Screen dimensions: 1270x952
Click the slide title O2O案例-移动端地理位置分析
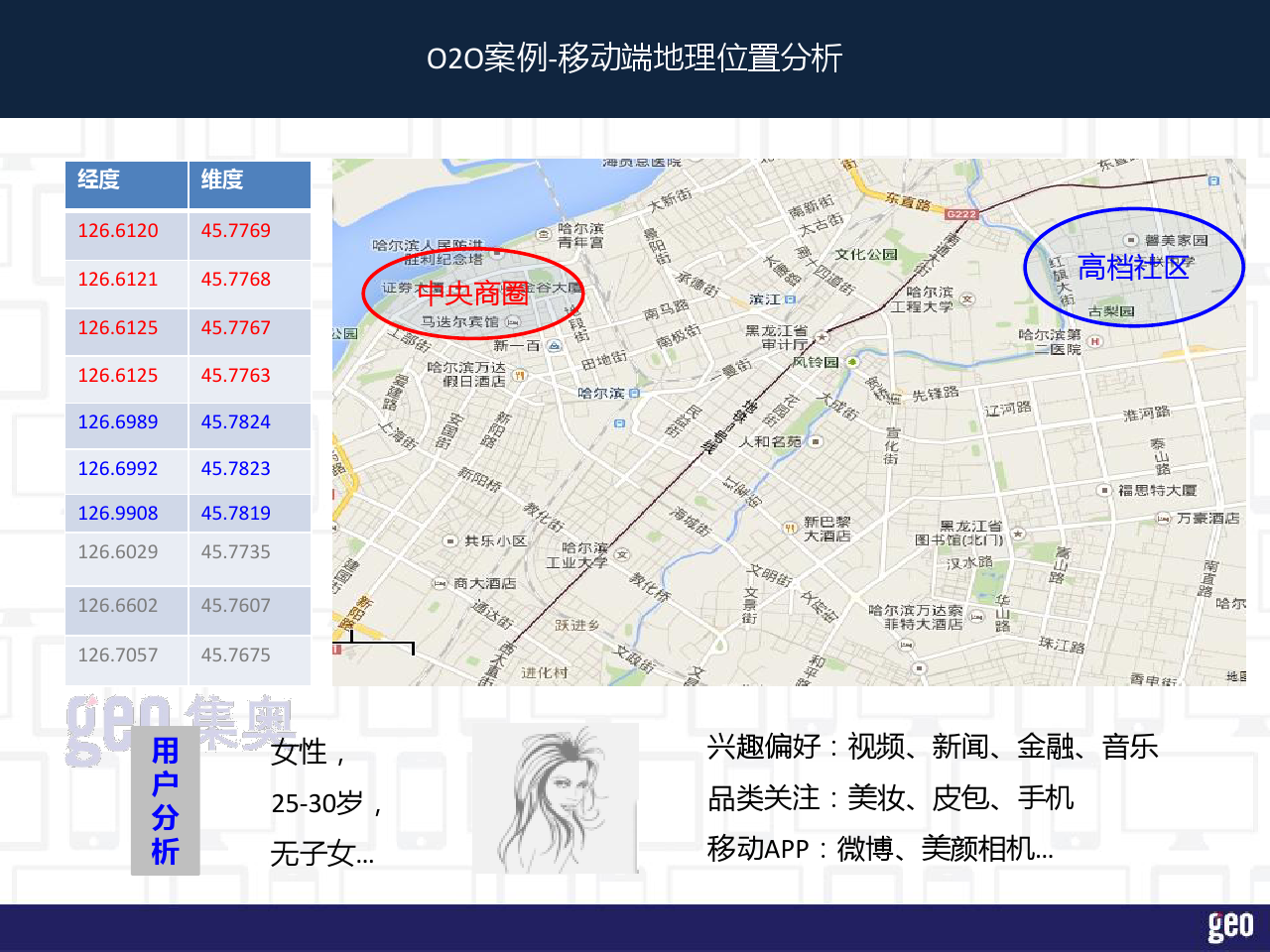click(635, 58)
